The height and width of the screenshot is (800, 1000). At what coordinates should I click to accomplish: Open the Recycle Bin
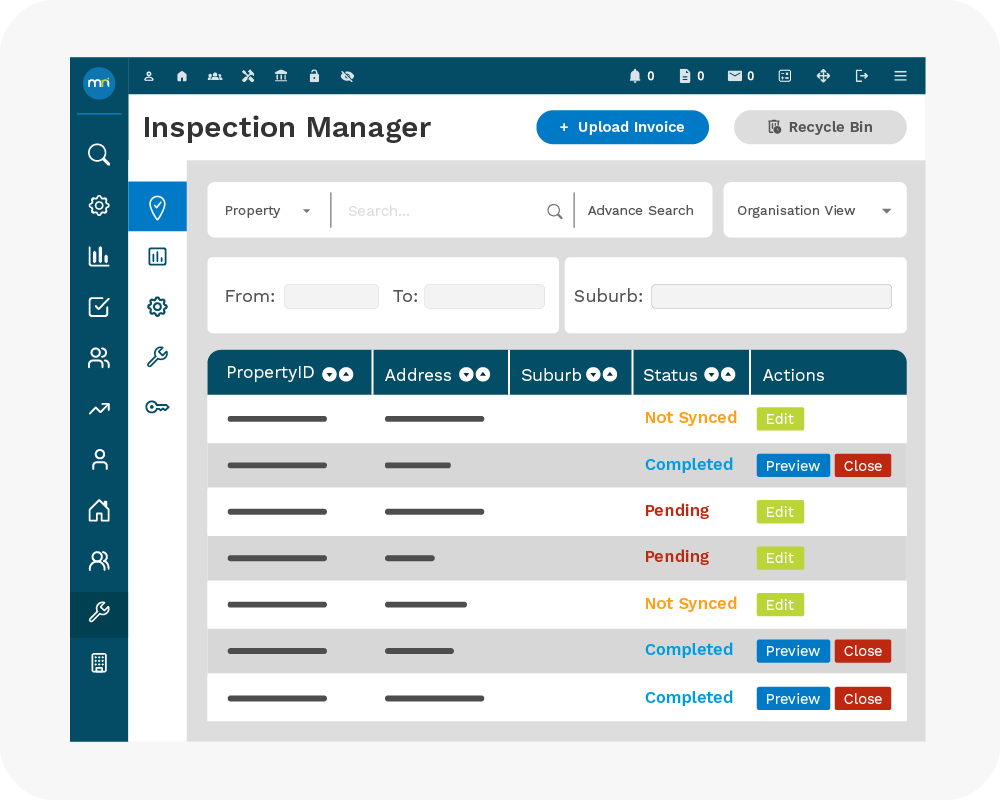pos(820,127)
